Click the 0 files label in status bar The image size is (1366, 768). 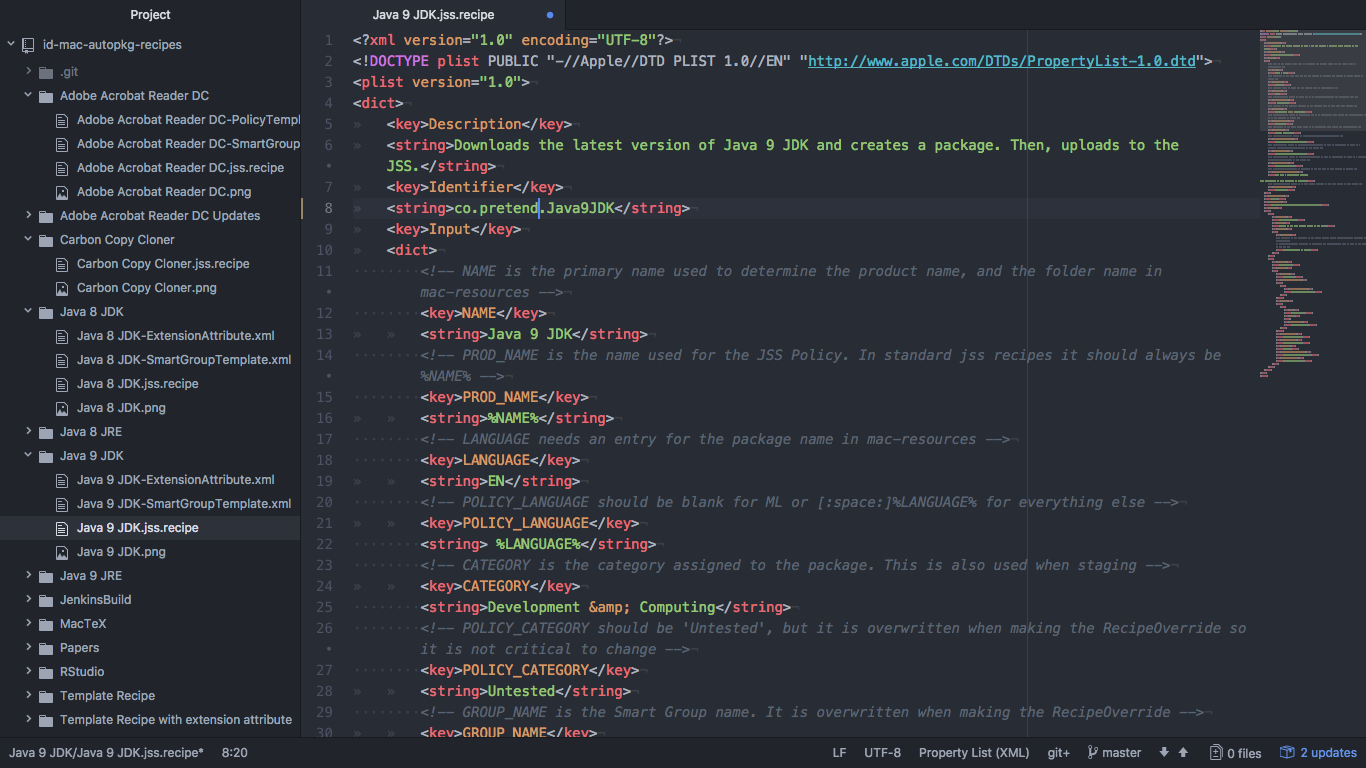[x=1244, y=753]
